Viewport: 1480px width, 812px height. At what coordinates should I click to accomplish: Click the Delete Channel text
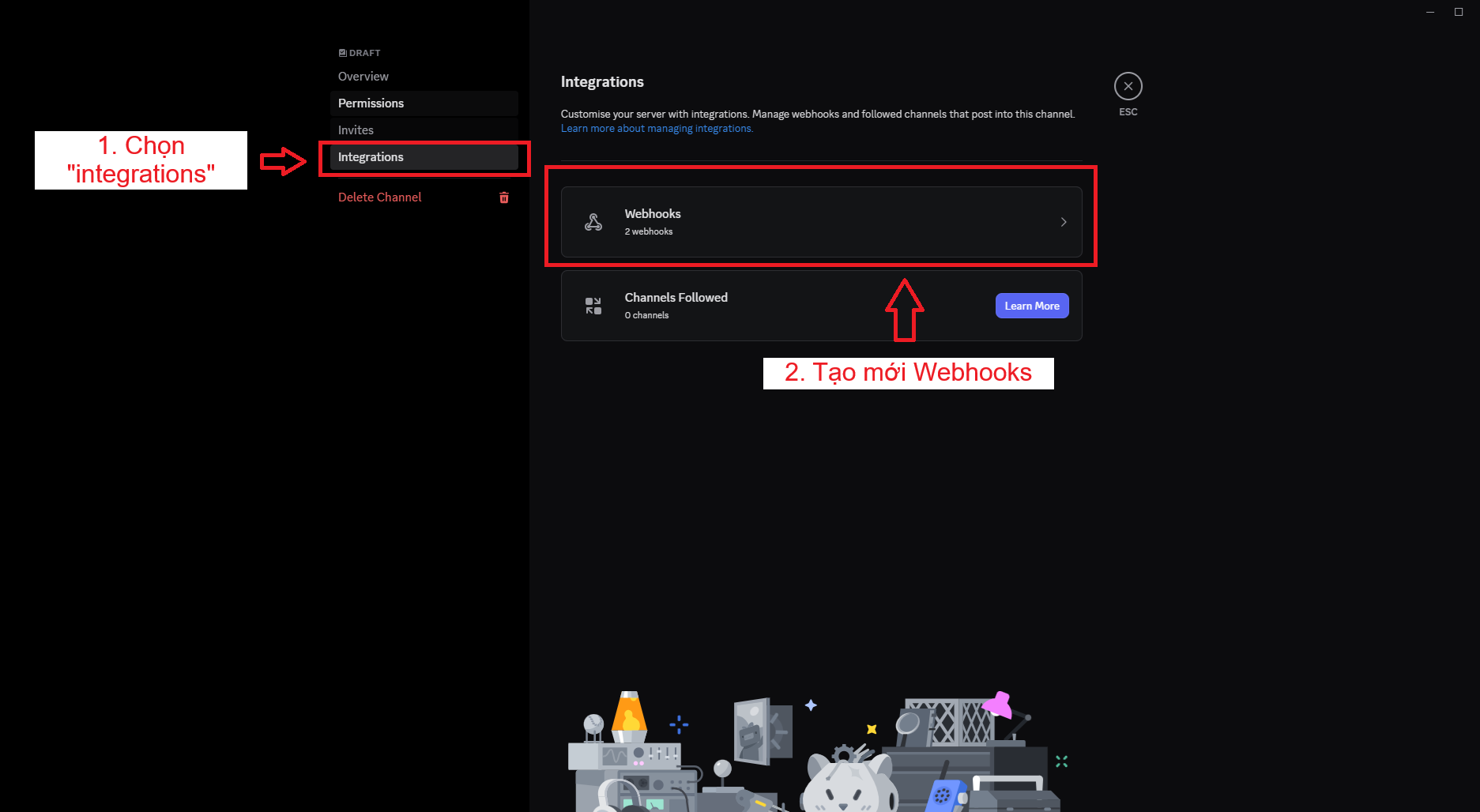pos(379,197)
